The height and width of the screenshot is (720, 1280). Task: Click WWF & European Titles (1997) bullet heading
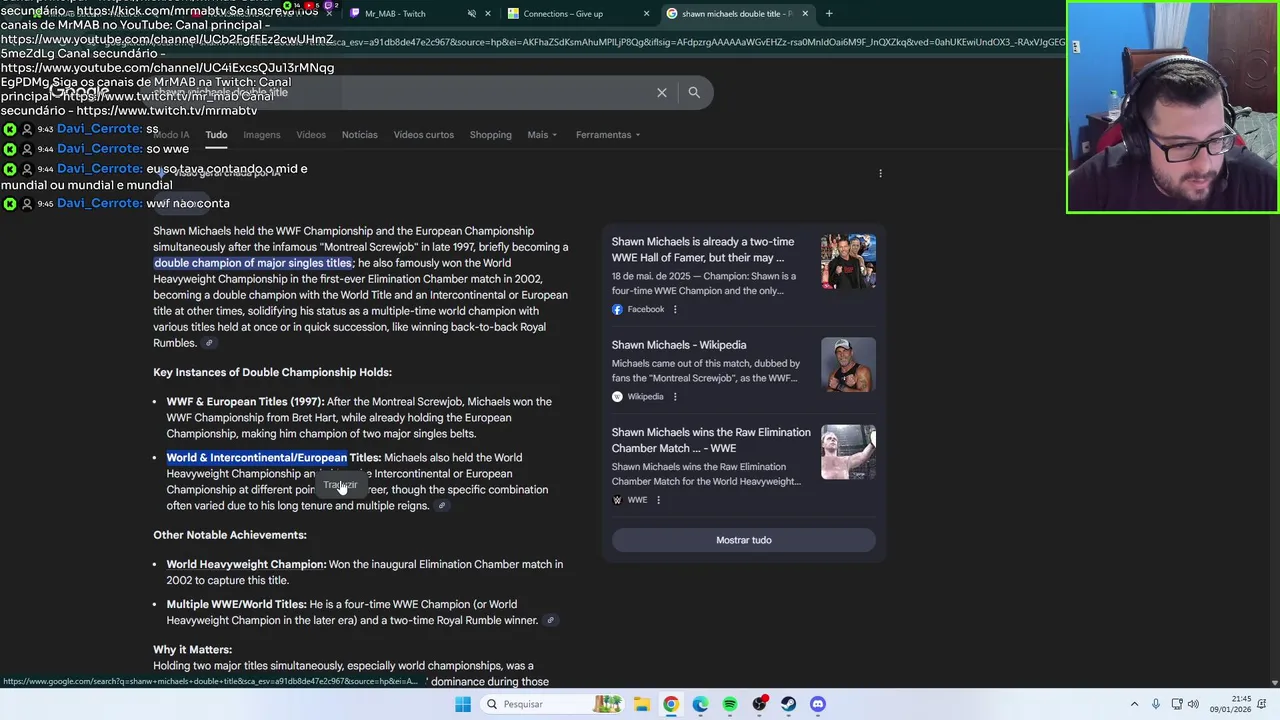tap(245, 402)
